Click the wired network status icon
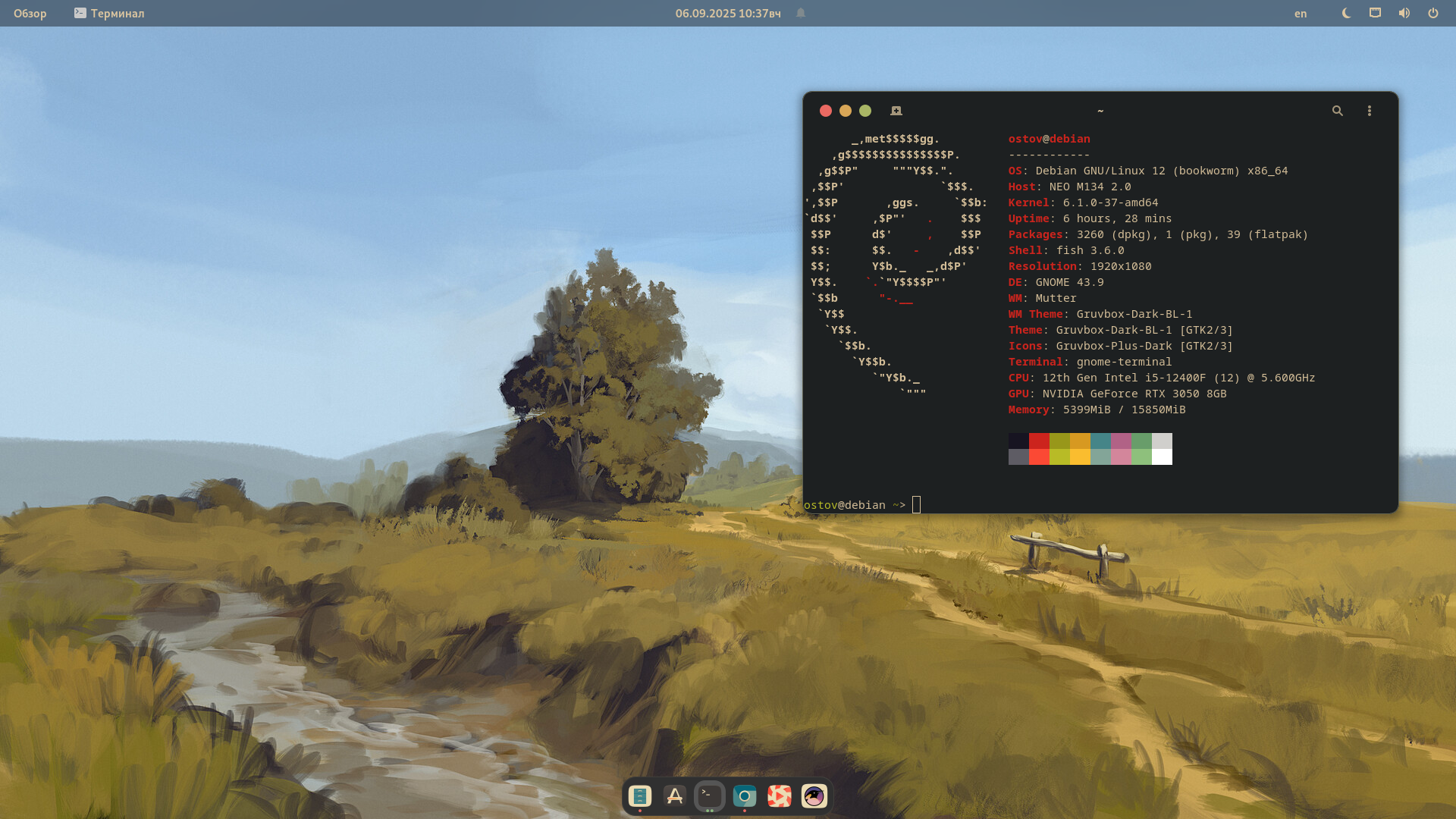1456x819 pixels. click(1375, 13)
